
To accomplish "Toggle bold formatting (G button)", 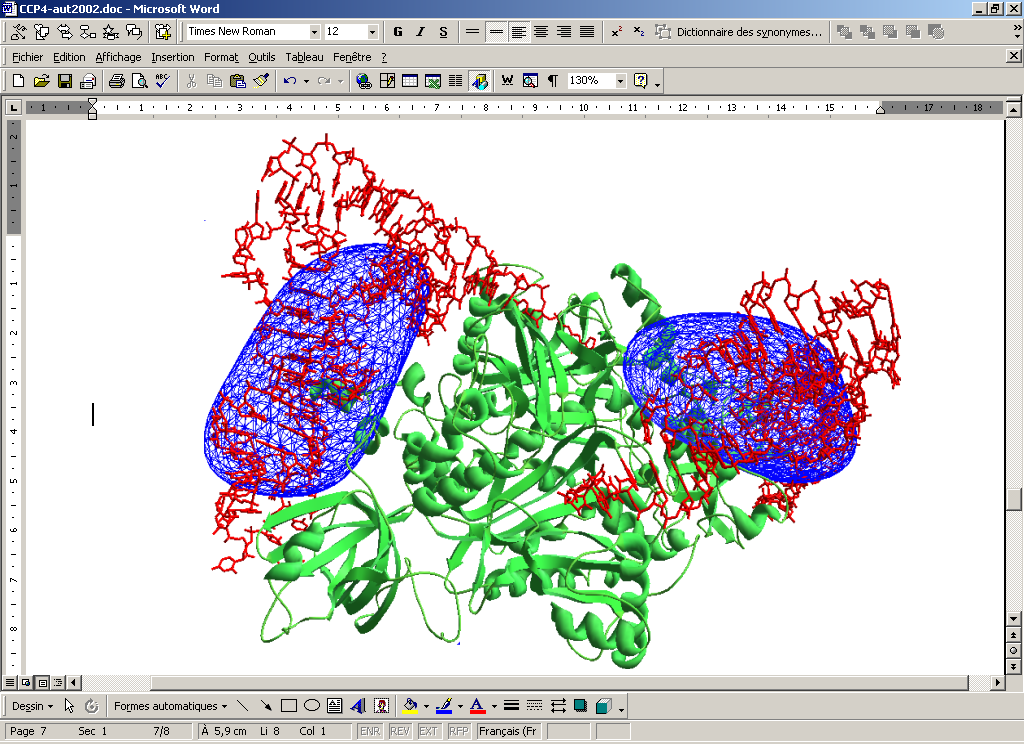I will coord(398,32).
